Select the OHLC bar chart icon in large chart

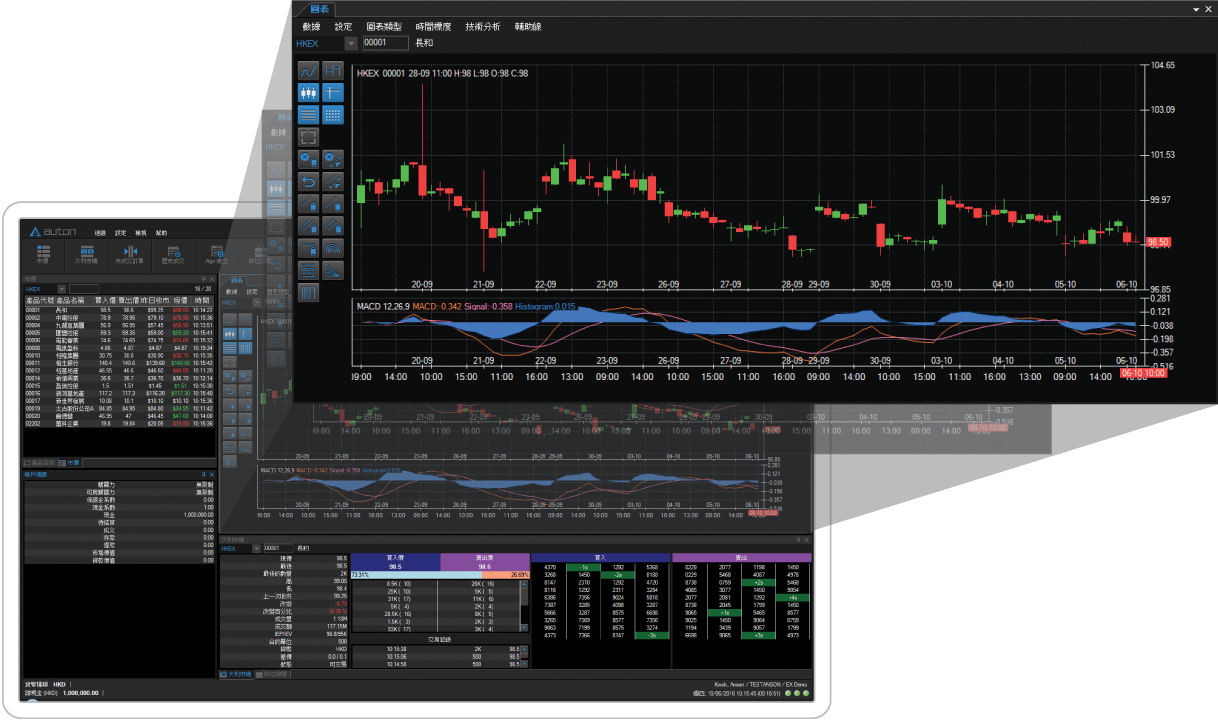[x=333, y=71]
